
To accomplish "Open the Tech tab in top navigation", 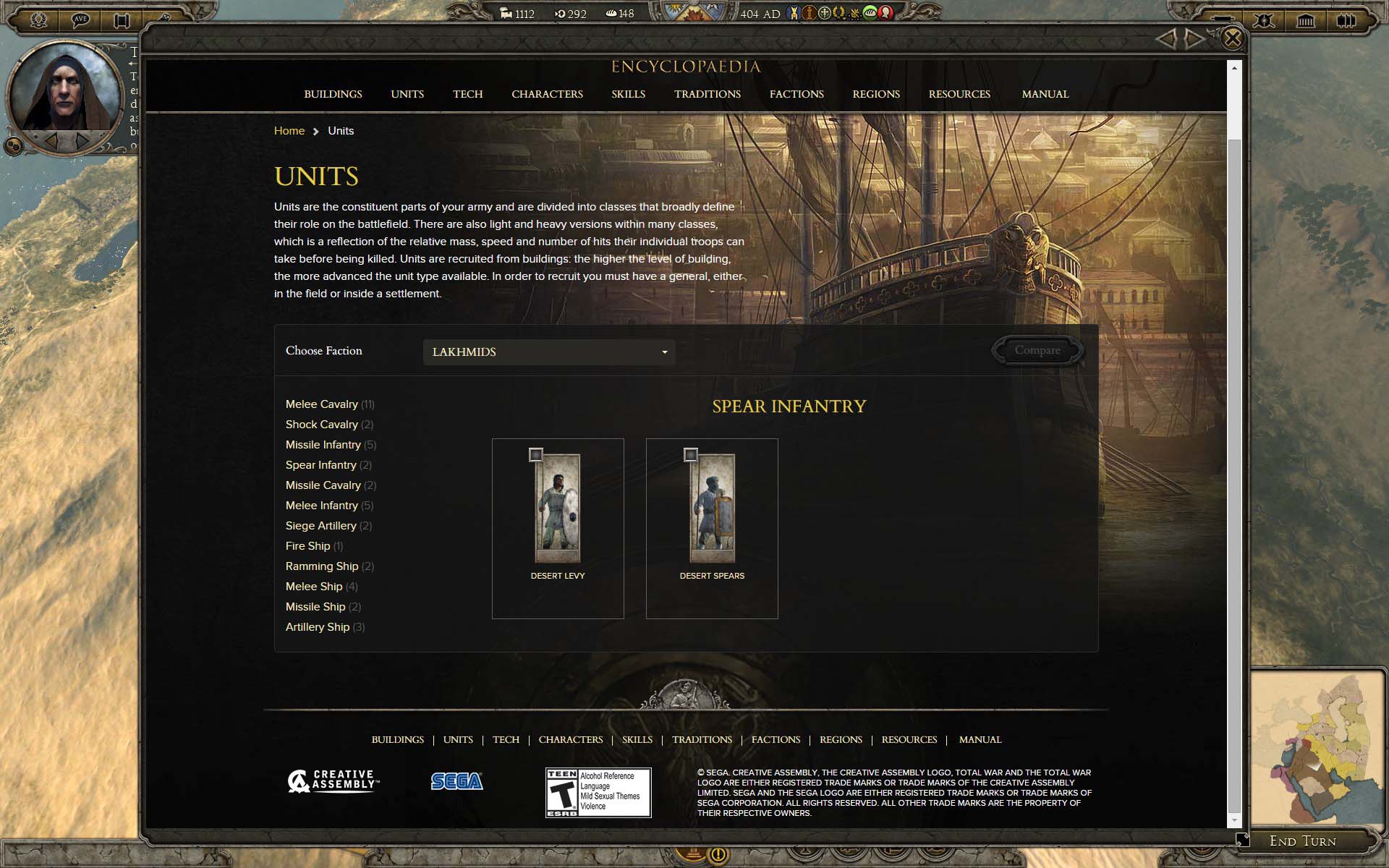I will point(467,94).
